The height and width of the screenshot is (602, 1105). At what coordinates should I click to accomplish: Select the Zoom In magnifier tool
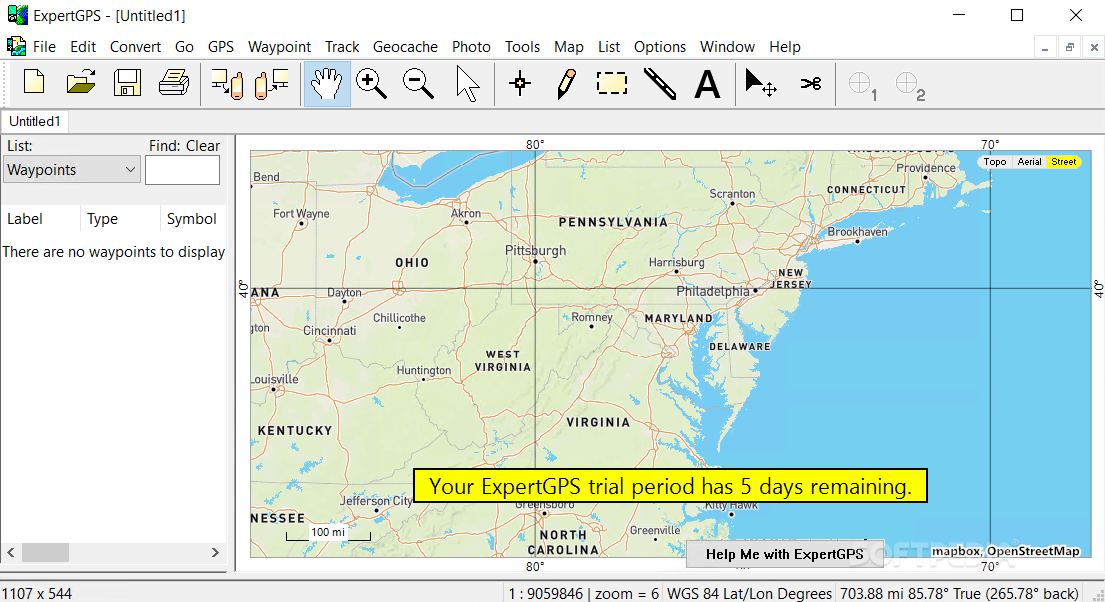tap(372, 84)
